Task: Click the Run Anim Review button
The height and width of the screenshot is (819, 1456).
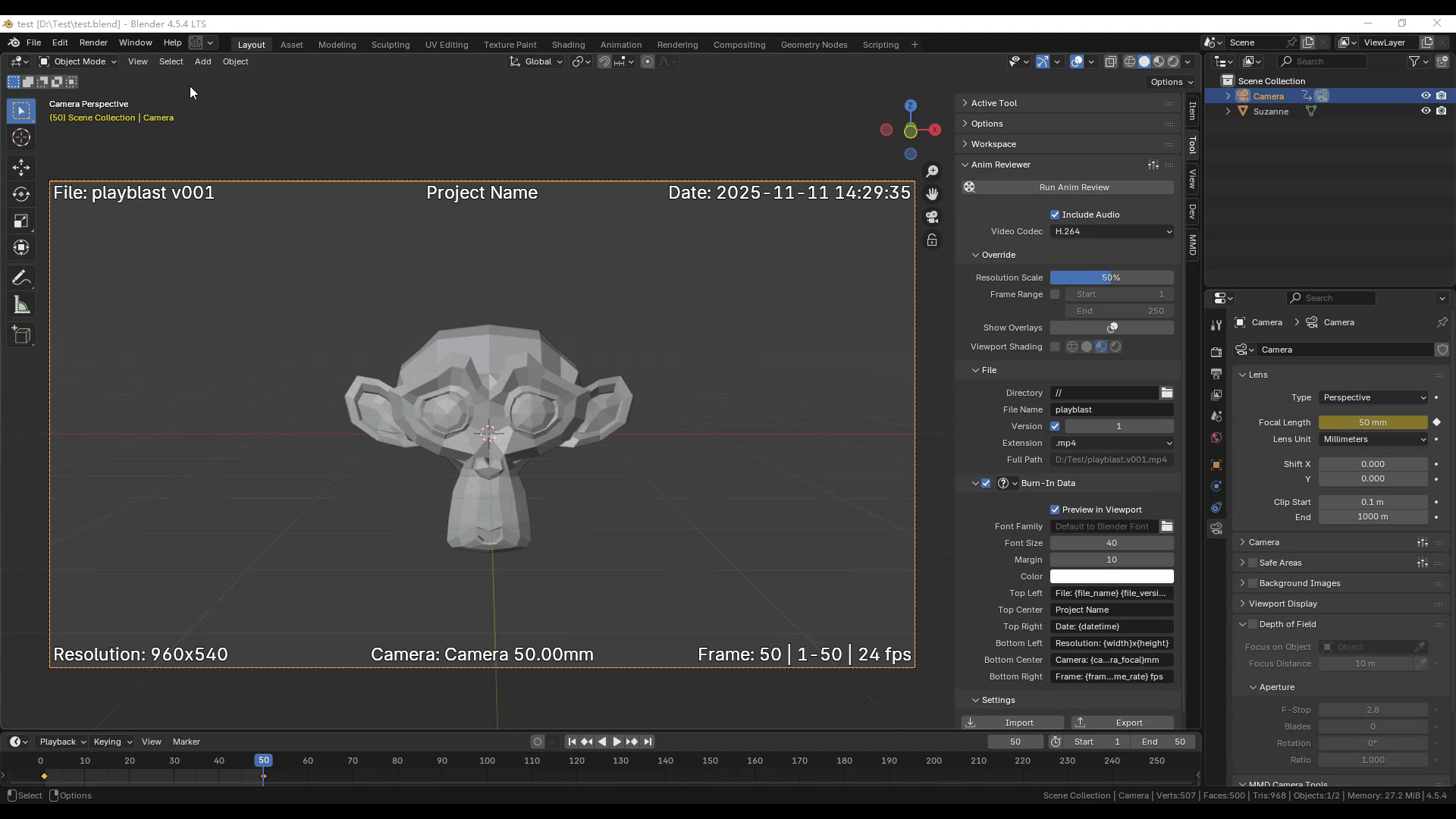Action: click(1073, 187)
